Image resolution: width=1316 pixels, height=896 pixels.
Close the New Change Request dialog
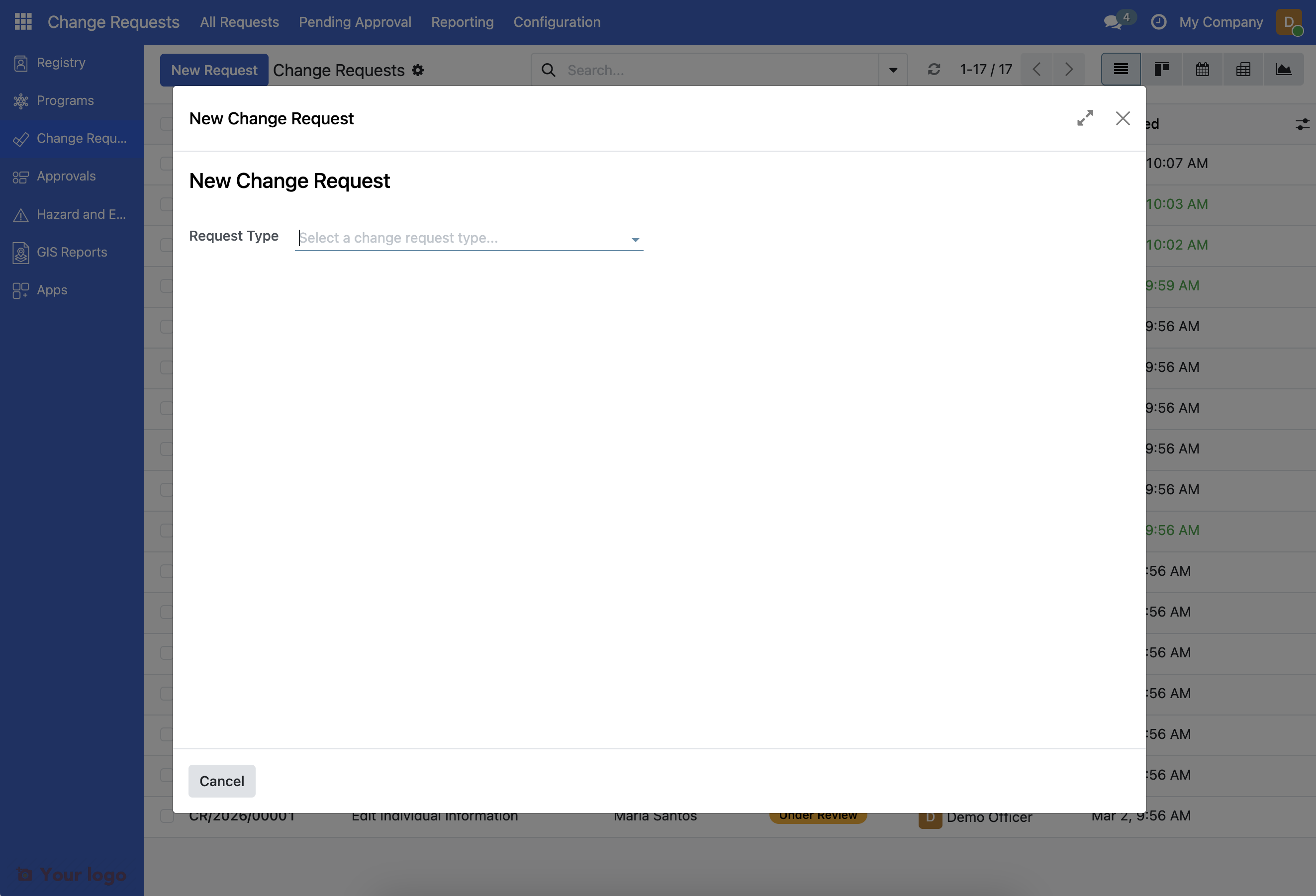point(1123,118)
